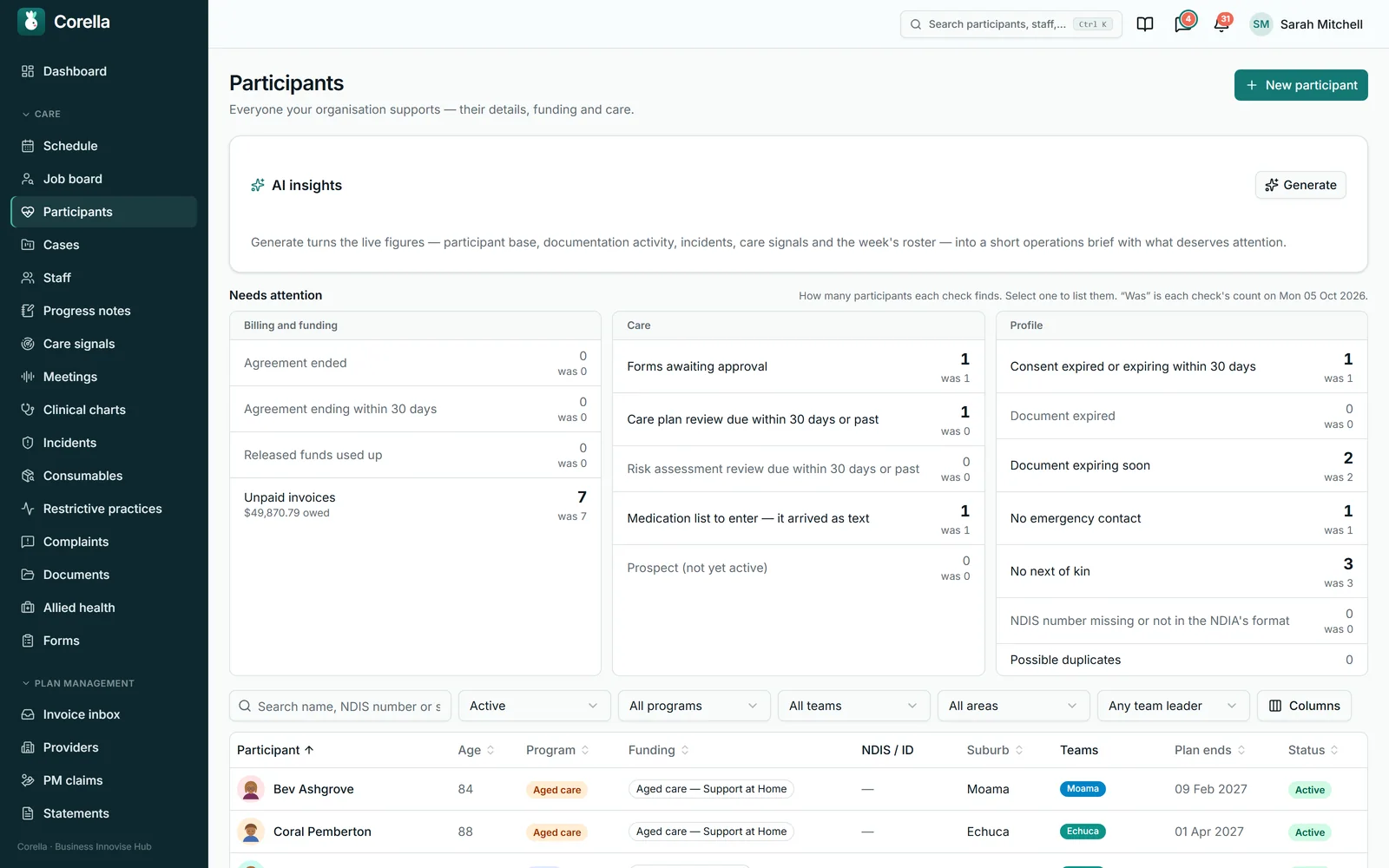Open the All programs dropdown
Viewport: 1389px width, 868px height.
[x=694, y=706]
